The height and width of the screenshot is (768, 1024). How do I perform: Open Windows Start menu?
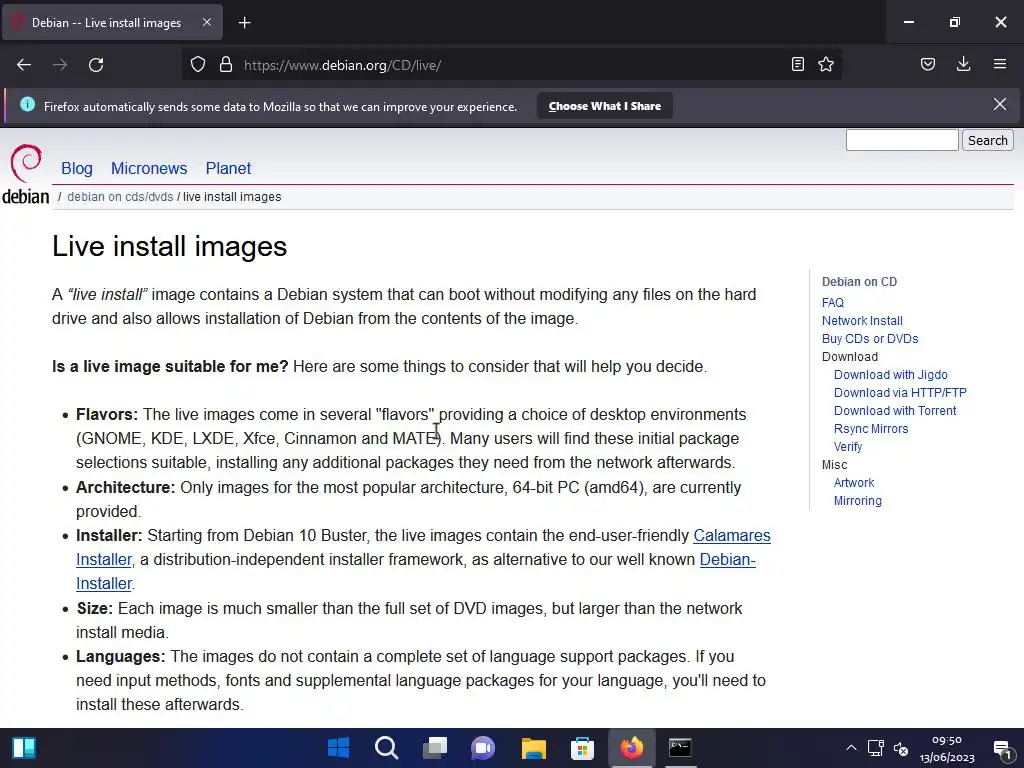click(338, 748)
